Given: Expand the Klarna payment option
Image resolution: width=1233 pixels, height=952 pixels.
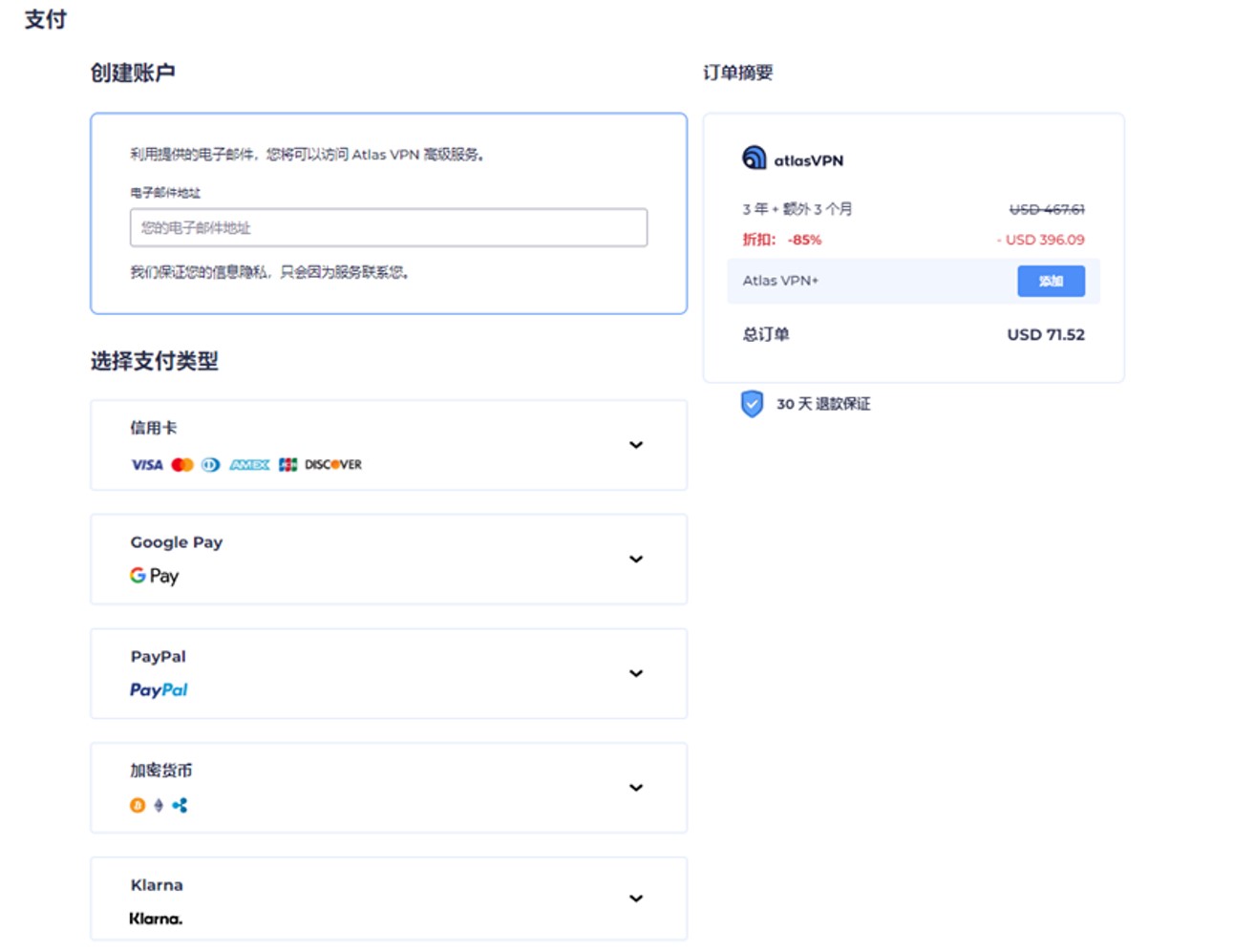Looking at the screenshot, I should [x=389, y=899].
